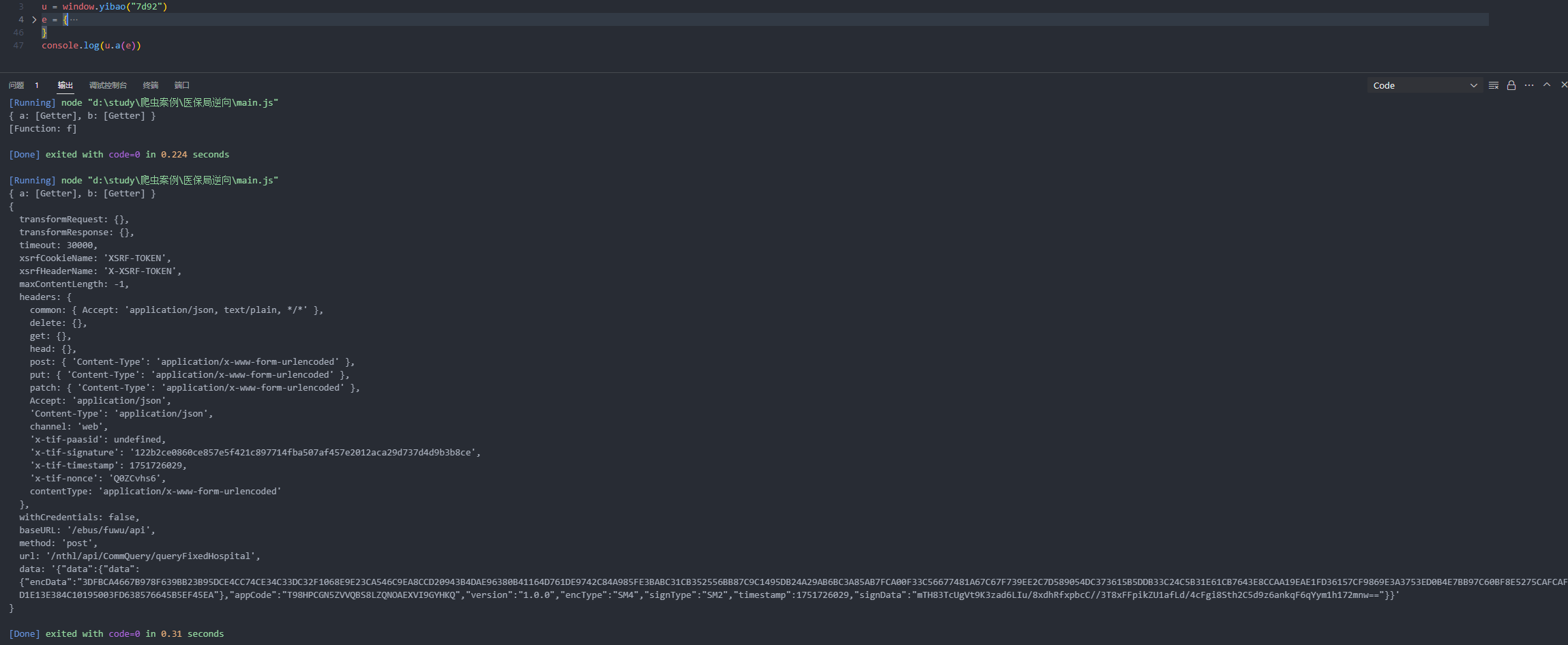Click second [Running] node main.js line
Image resolution: width=1568 pixels, height=645 pixels.
143,181
